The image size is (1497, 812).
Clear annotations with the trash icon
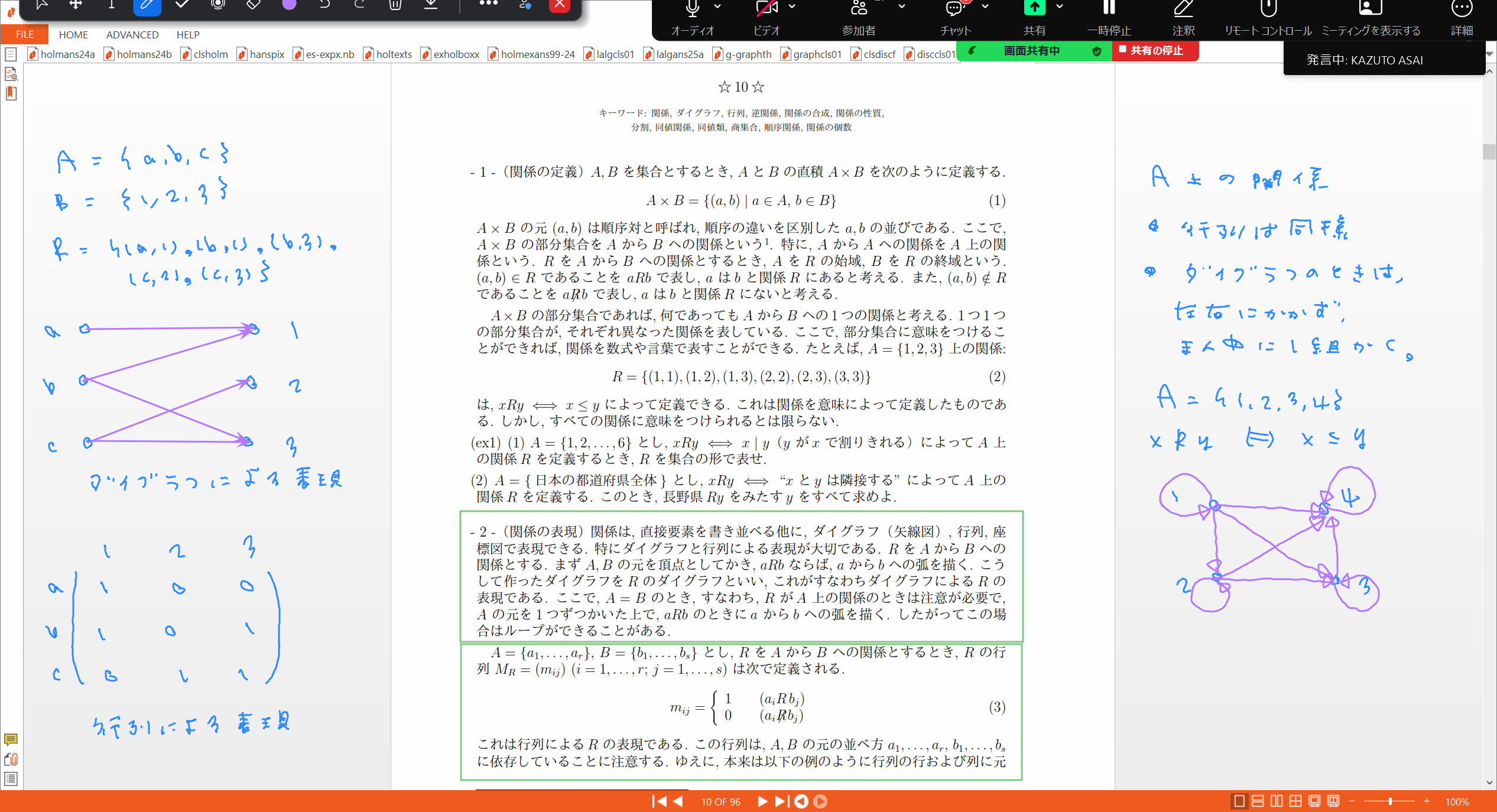(x=395, y=5)
